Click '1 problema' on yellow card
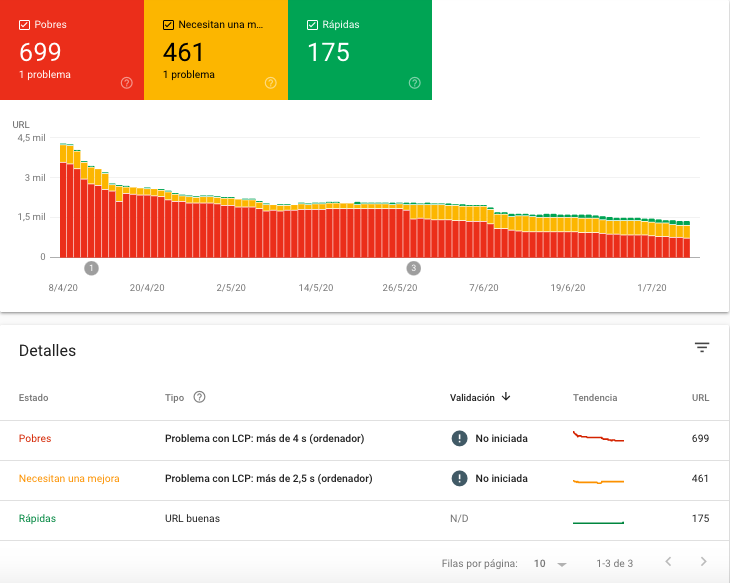 [189, 75]
